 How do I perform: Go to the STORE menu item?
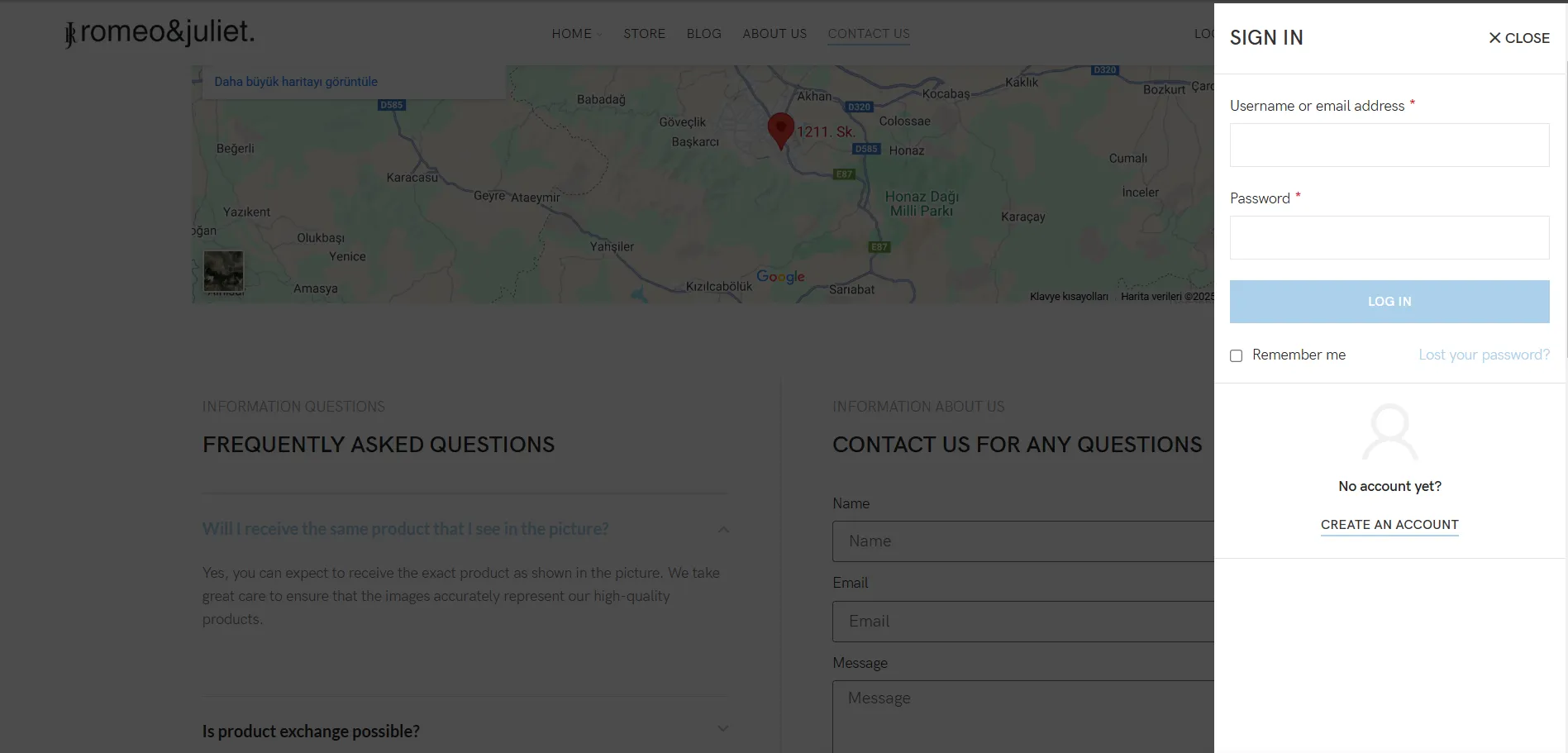click(x=644, y=34)
